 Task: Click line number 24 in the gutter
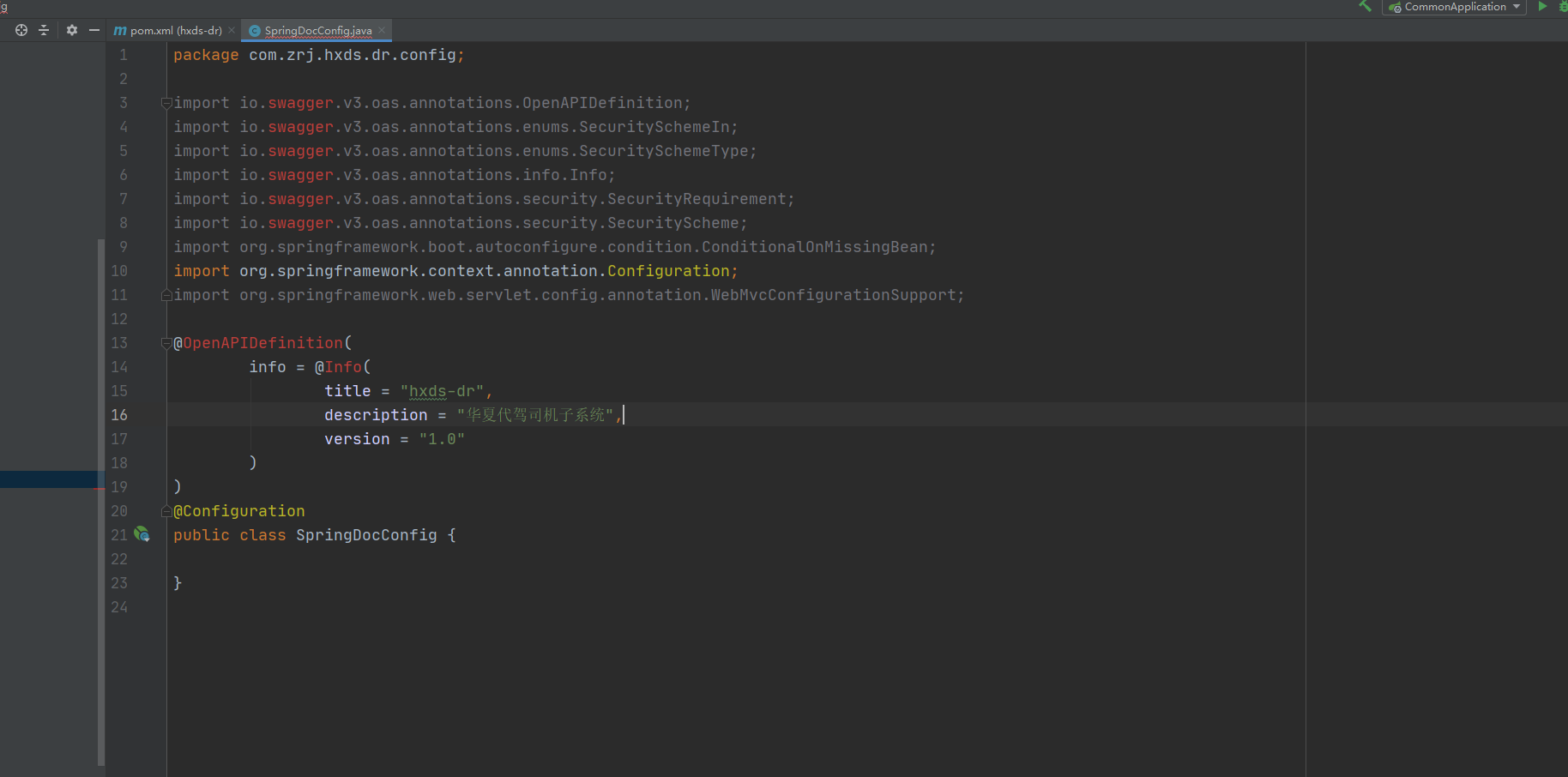[x=119, y=607]
